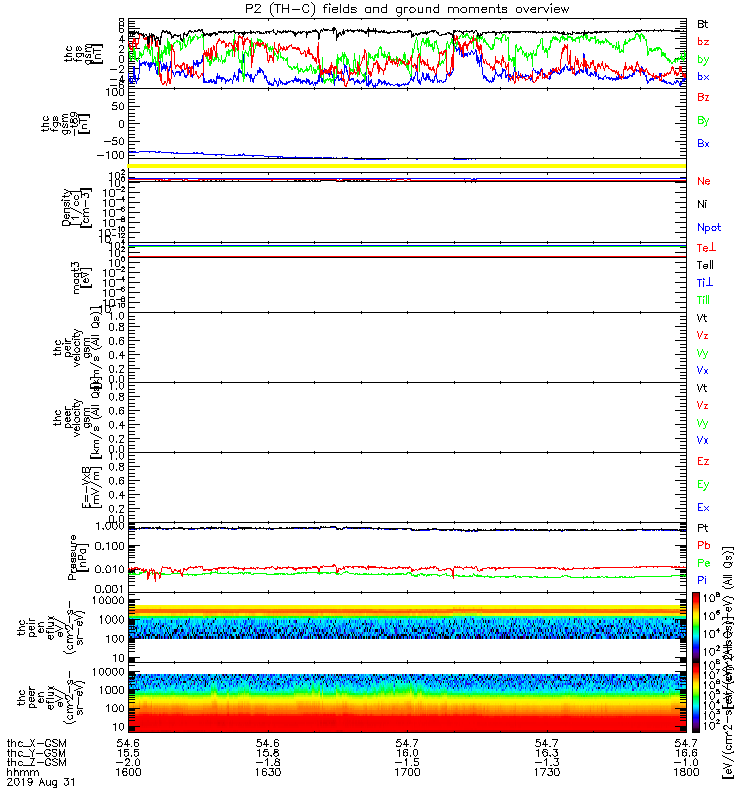Select the green 'Ey' electric field label
750x800 pixels.
click(703, 485)
